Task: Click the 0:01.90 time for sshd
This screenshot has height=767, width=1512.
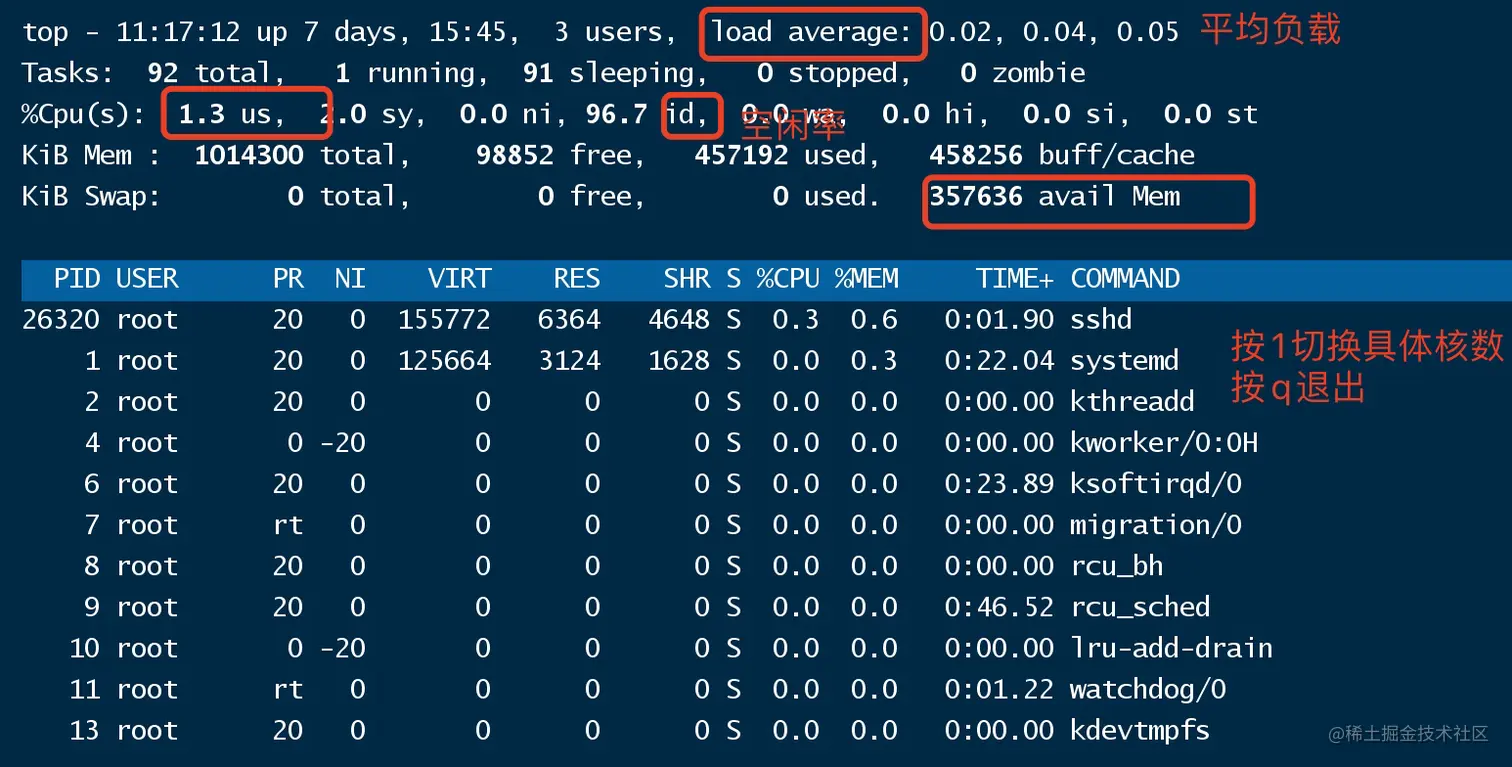Action: coord(999,320)
